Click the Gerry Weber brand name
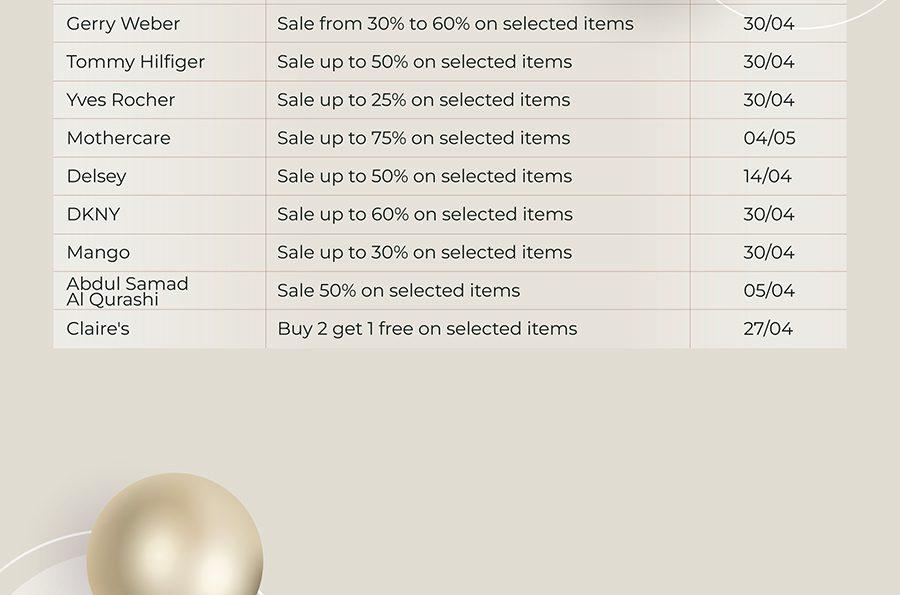This screenshot has height=595, width=900. pyautogui.click(x=123, y=24)
